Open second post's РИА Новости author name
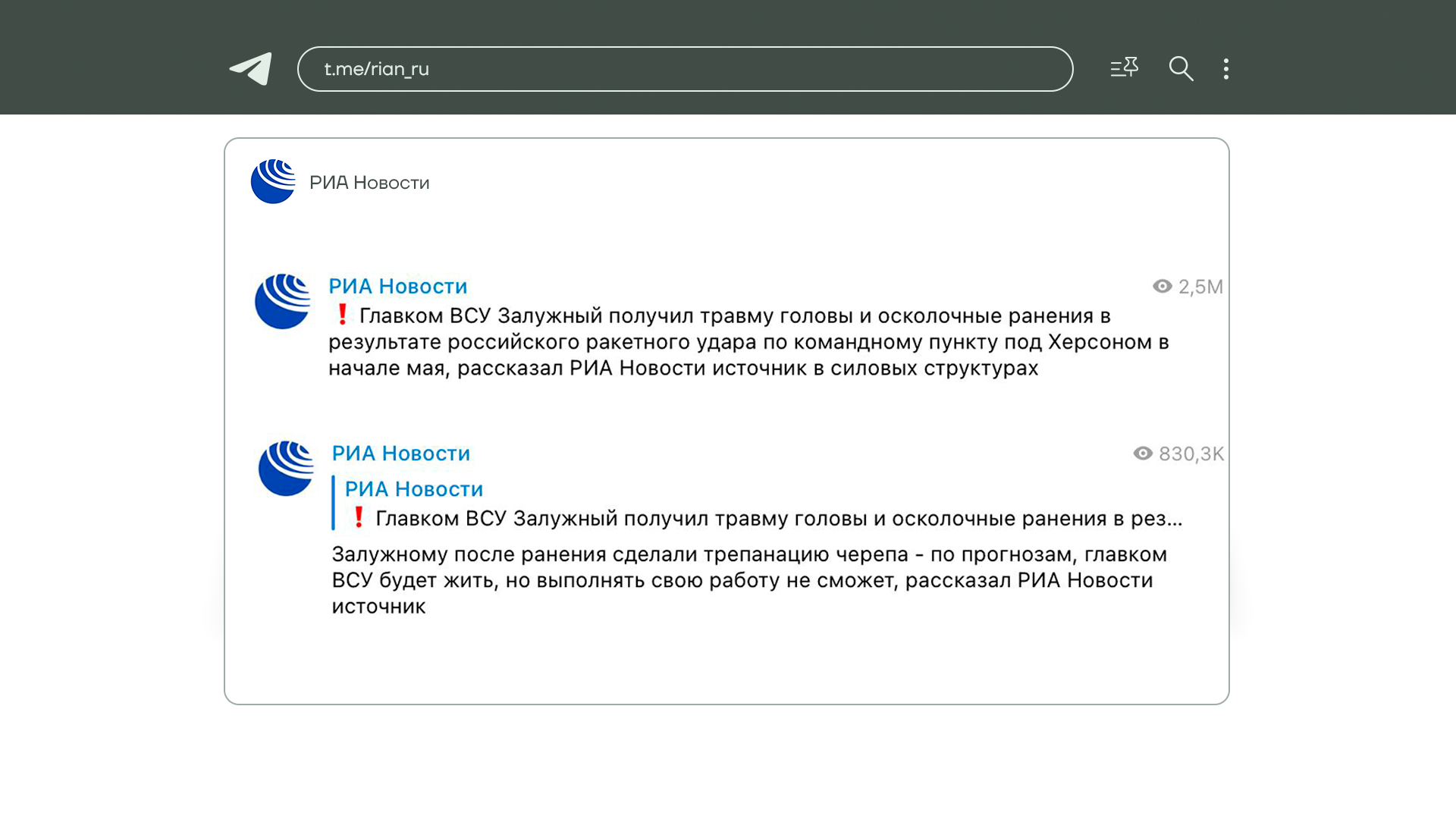 [x=400, y=453]
